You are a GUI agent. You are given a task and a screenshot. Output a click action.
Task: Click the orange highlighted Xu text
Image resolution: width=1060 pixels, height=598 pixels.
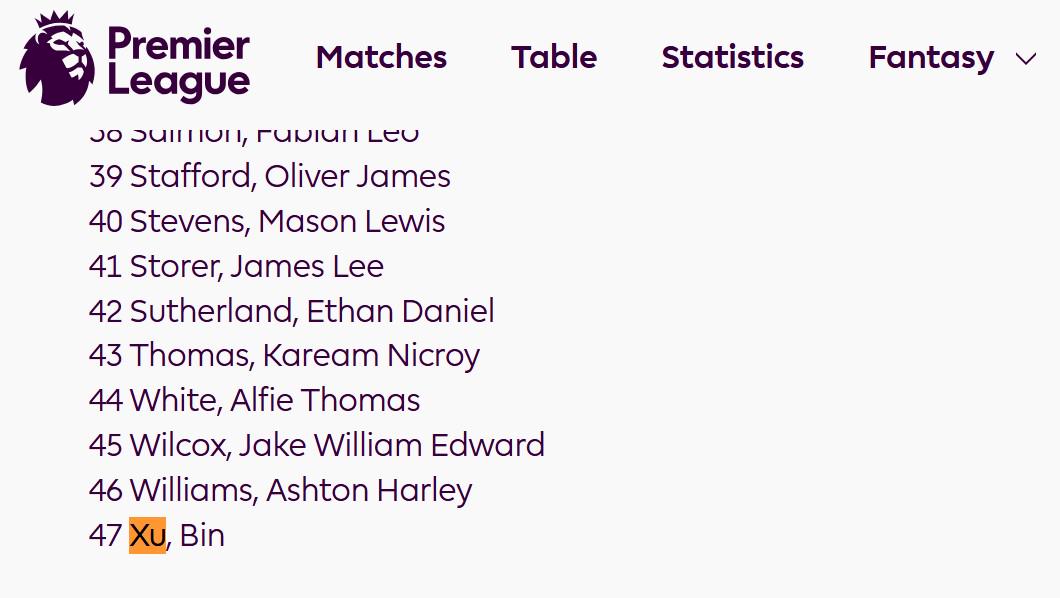pos(147,535)
